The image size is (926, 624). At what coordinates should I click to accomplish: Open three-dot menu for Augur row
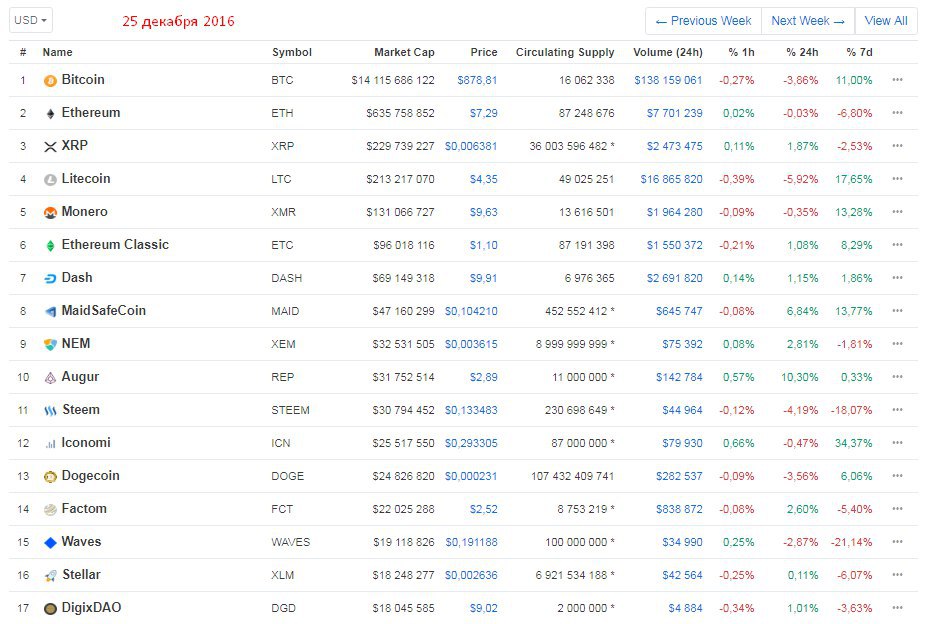898,377
